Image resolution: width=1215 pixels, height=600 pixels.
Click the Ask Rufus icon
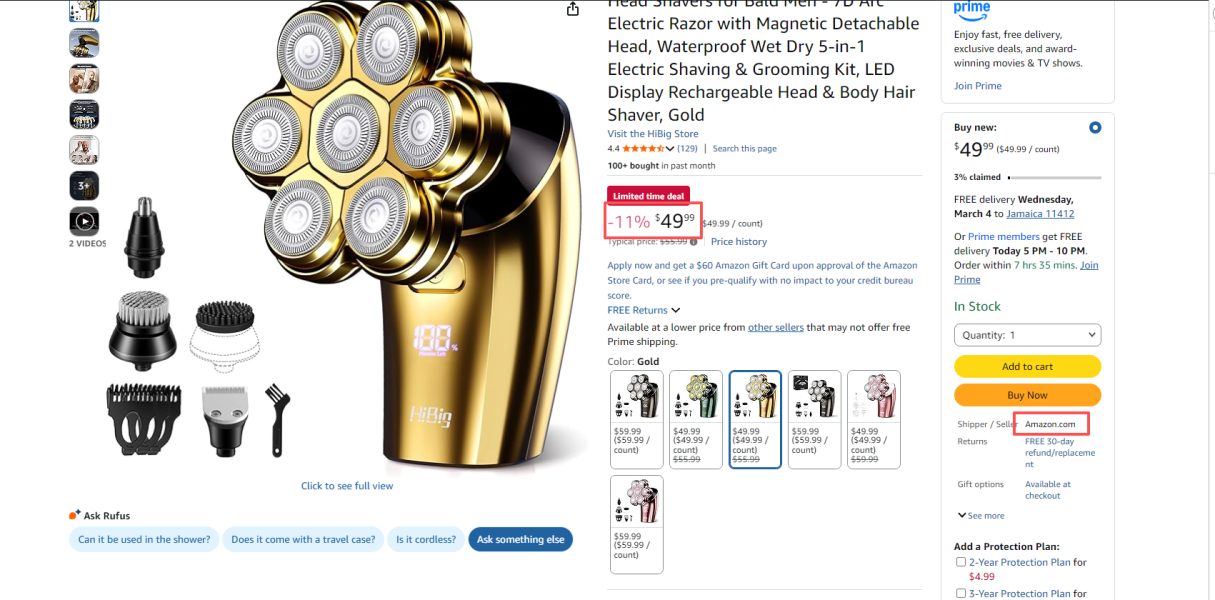(75, 515)
